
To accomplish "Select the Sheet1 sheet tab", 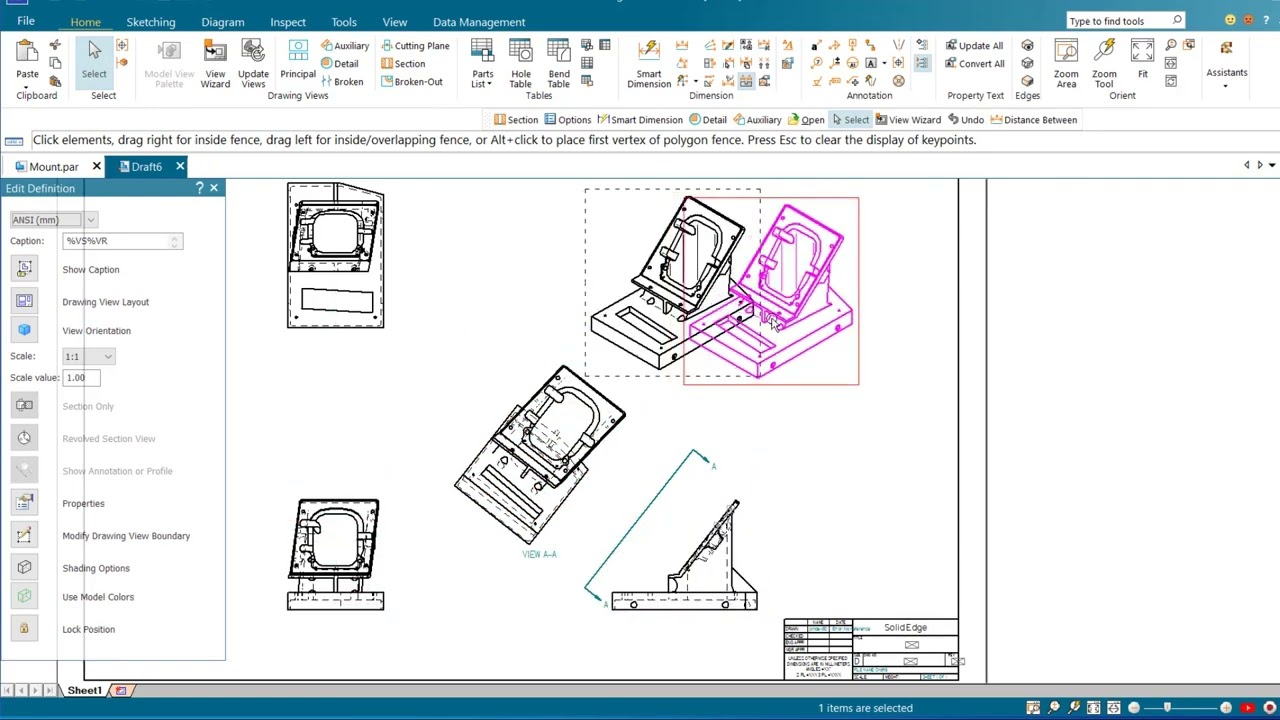I will 84,691.
